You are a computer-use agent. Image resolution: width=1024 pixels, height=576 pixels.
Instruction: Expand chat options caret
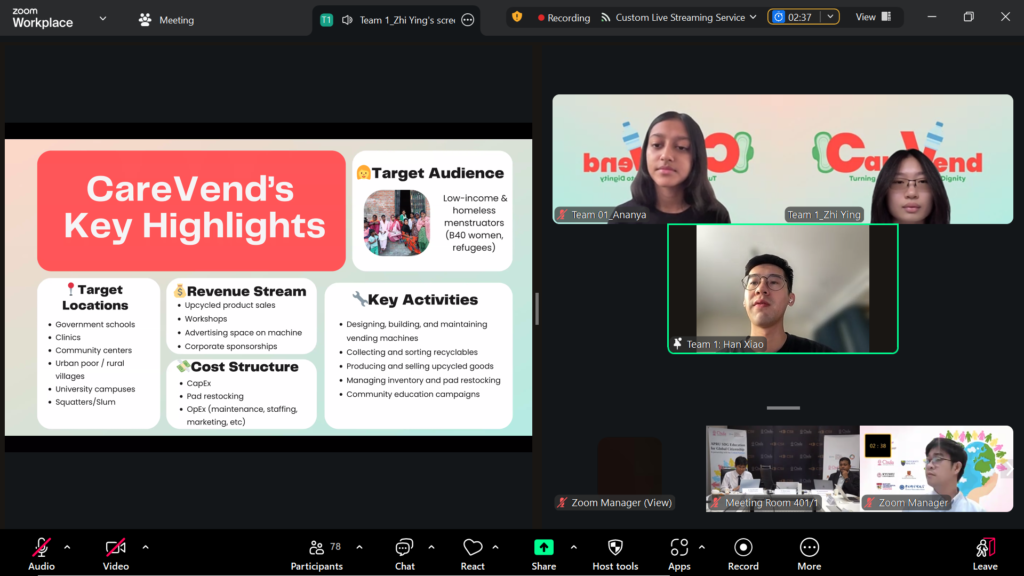click(431, 547)
